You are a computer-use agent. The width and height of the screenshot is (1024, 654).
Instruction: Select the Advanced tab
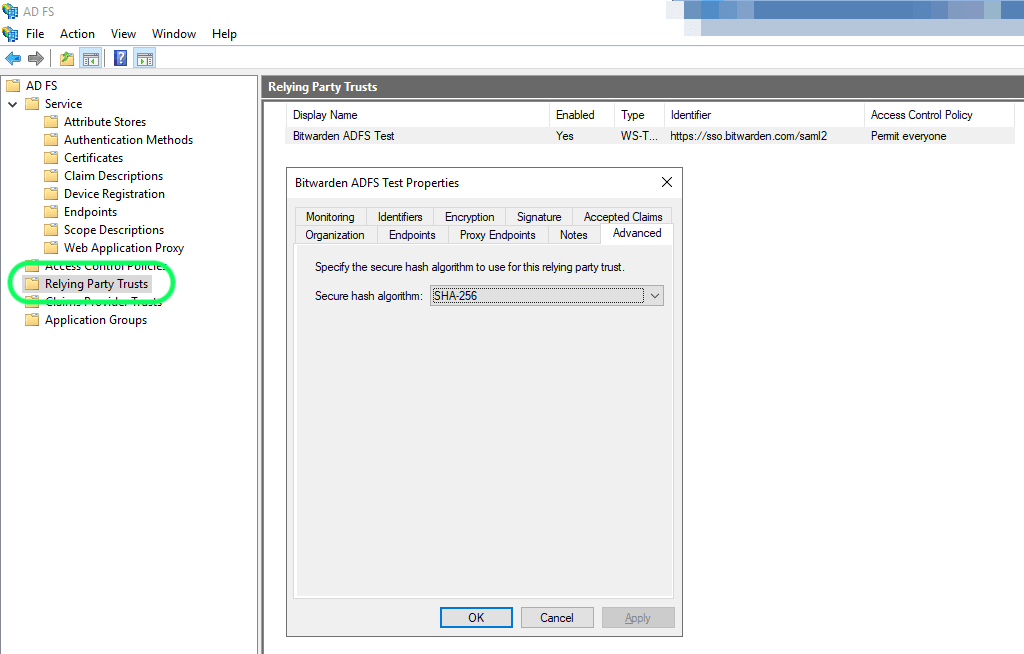click(637, 233)
